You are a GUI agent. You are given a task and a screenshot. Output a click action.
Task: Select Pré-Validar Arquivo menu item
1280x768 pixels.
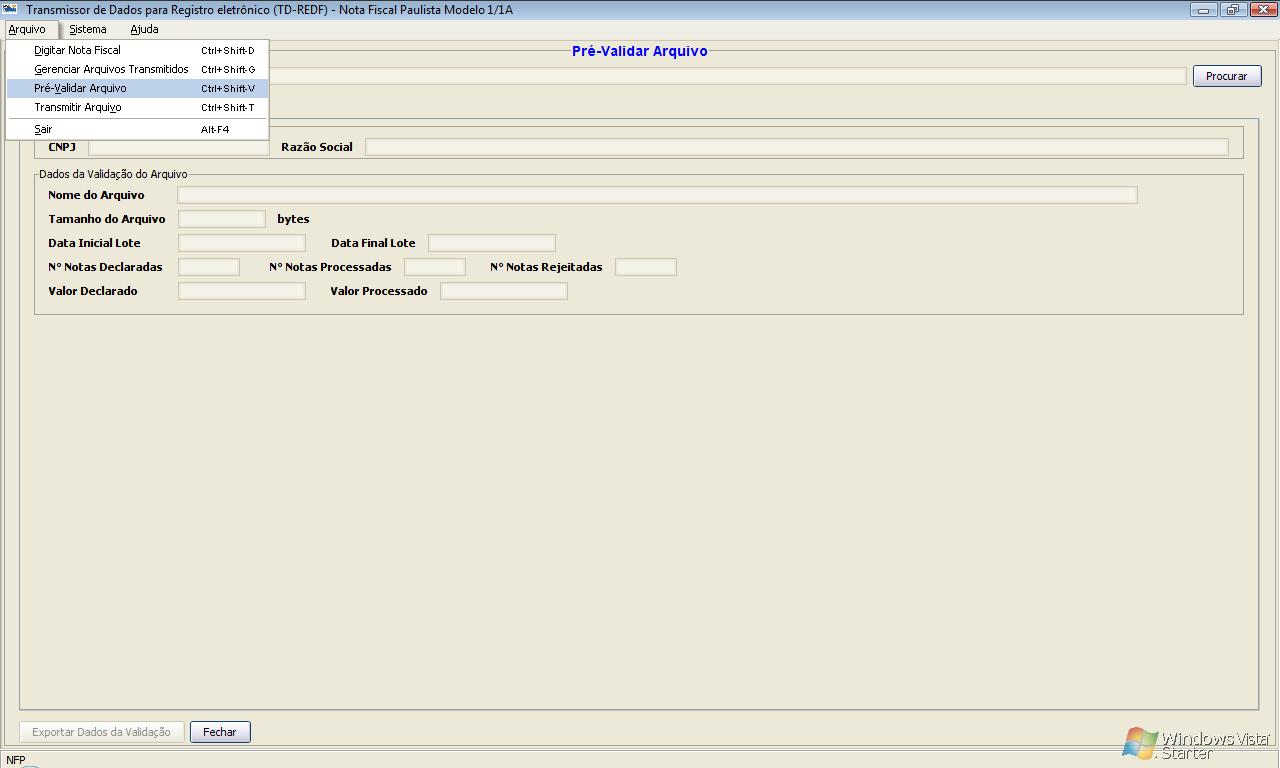(137, 88)
